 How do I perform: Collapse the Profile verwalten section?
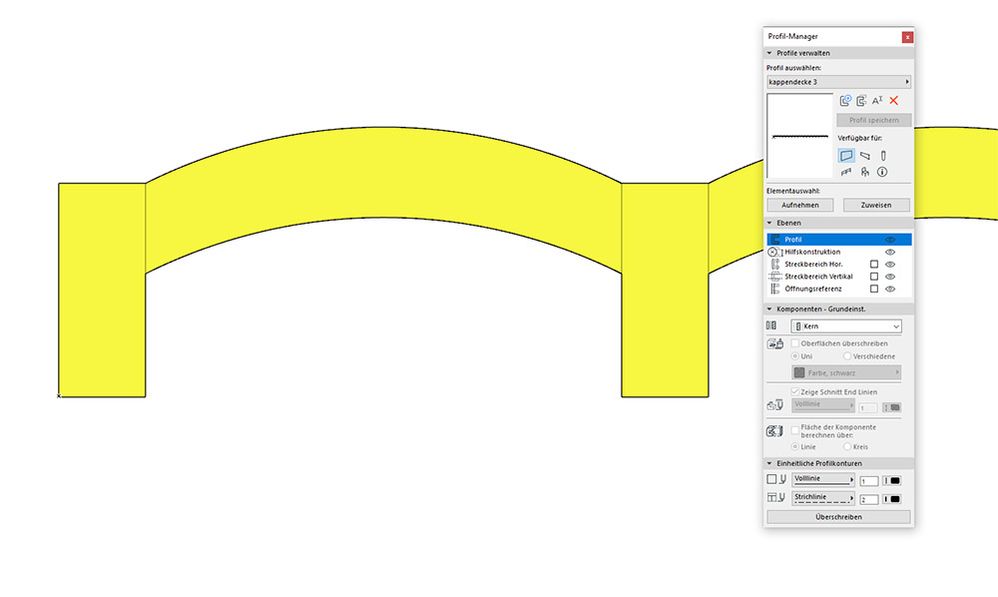(x=770, y=53)
